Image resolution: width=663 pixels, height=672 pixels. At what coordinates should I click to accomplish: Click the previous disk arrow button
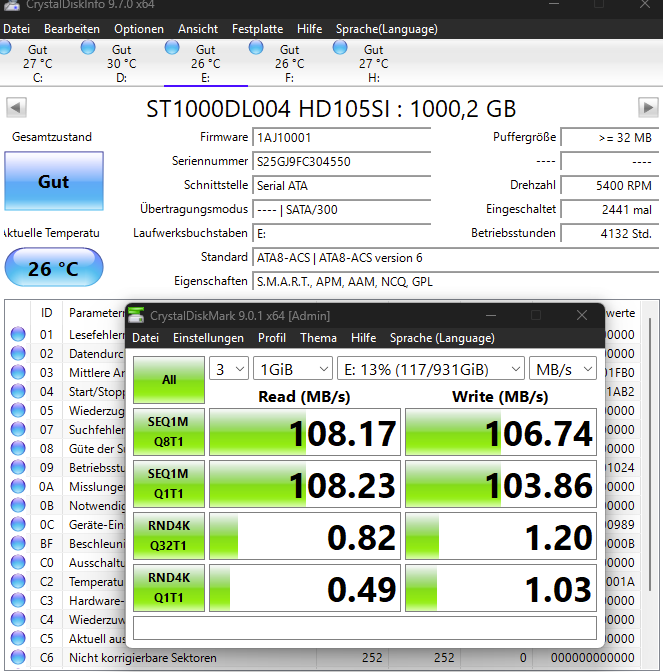[16, 107]
